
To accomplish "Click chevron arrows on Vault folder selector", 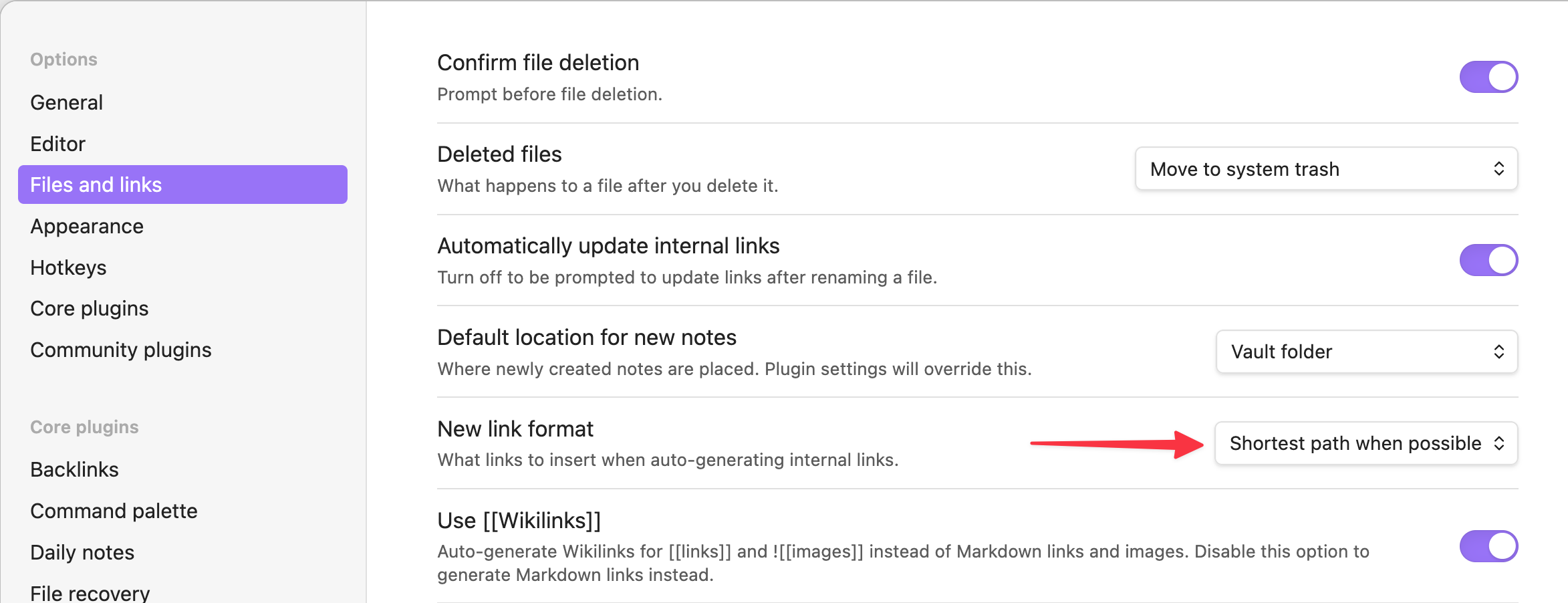I will click(x=1499, y=352).
